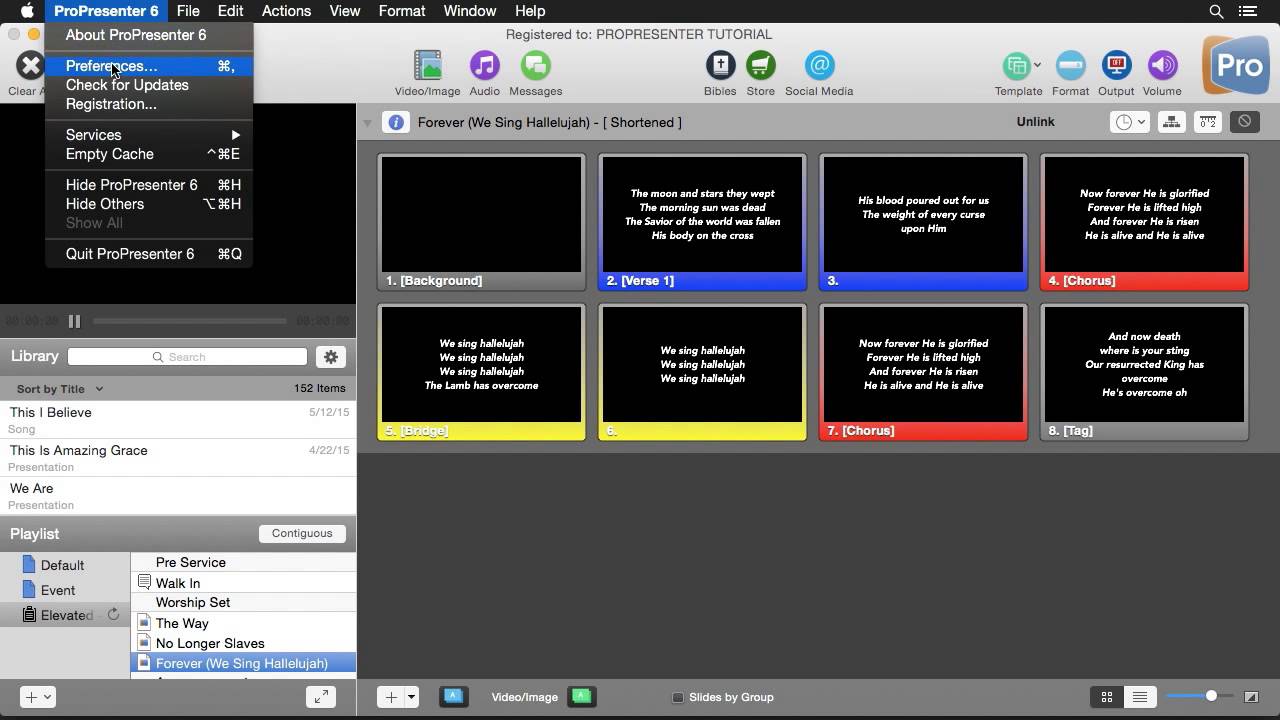Open the playlist add dropdown
The image size is (1280, 720).
[x=37, y=697]
